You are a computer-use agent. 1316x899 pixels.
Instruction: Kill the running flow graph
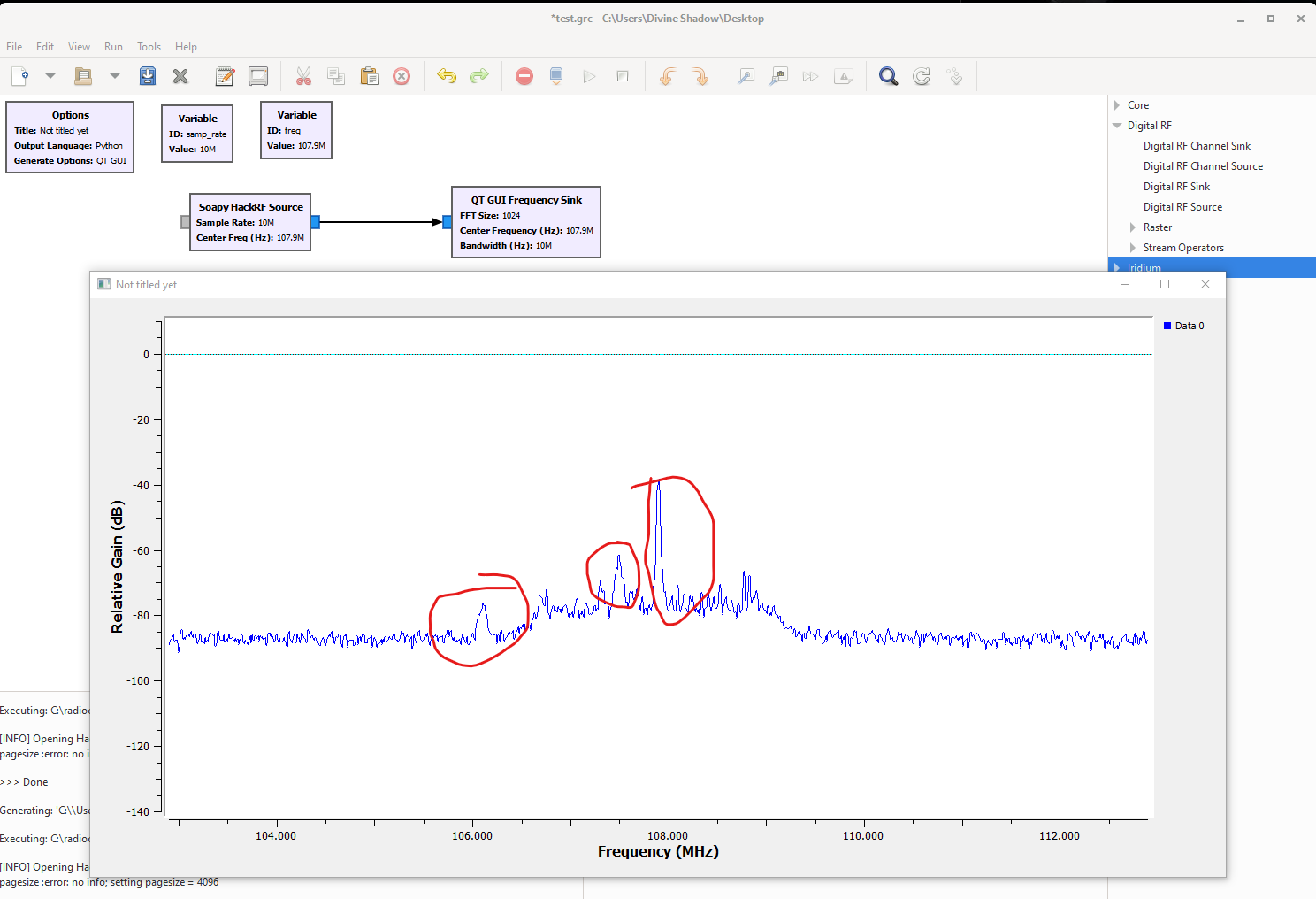(x=623, y=76)
